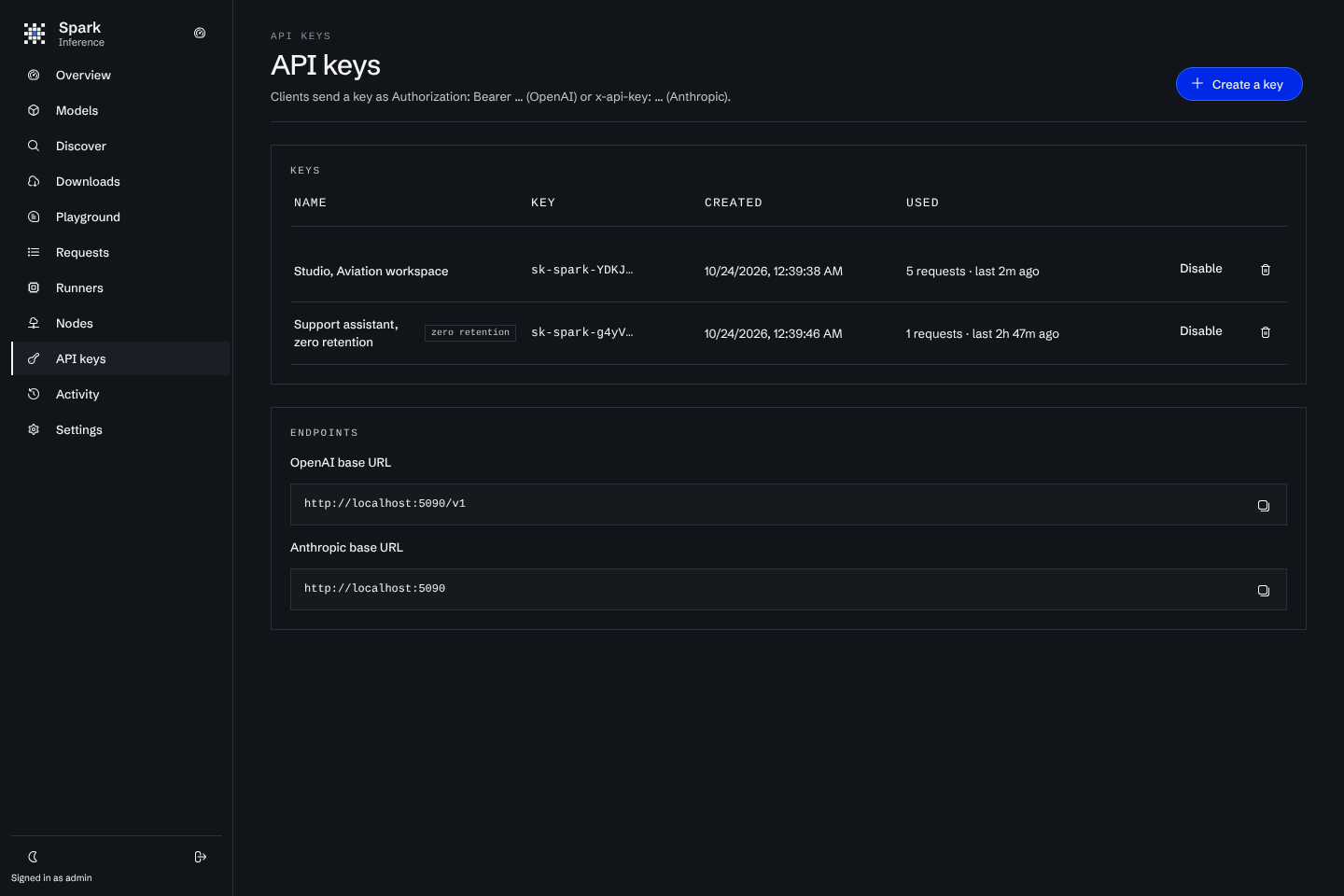Open the Downloads page
This screenshot has width=1344, height=896.
(120, 181)
